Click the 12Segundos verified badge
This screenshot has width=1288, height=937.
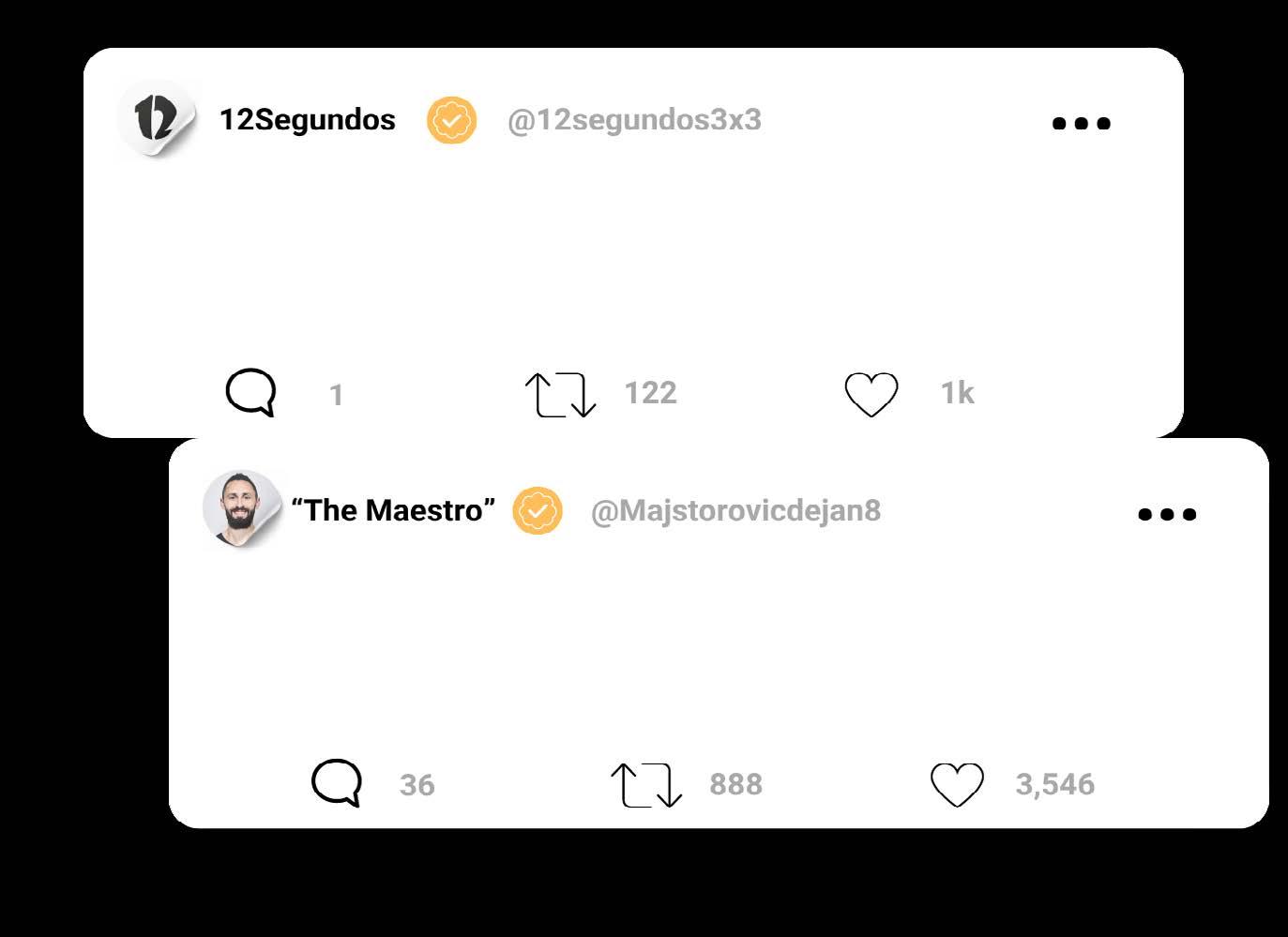tap(451, 120)
